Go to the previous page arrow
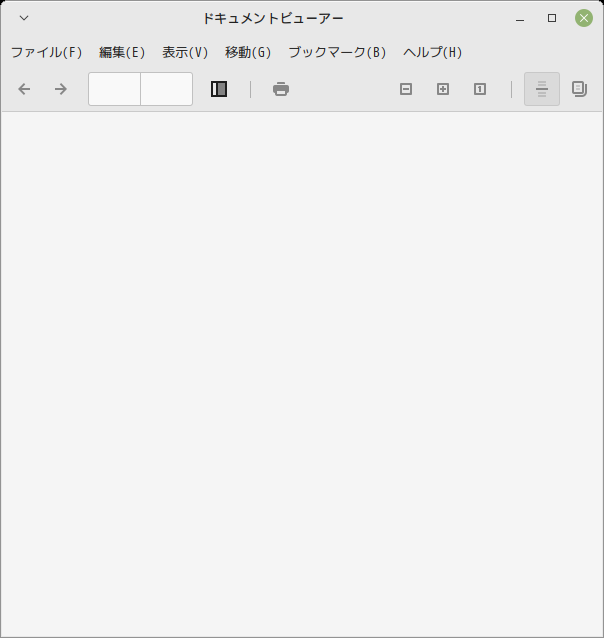Image resolution: width=604 pixels, height=638 pixels. [x=24, y=89]
